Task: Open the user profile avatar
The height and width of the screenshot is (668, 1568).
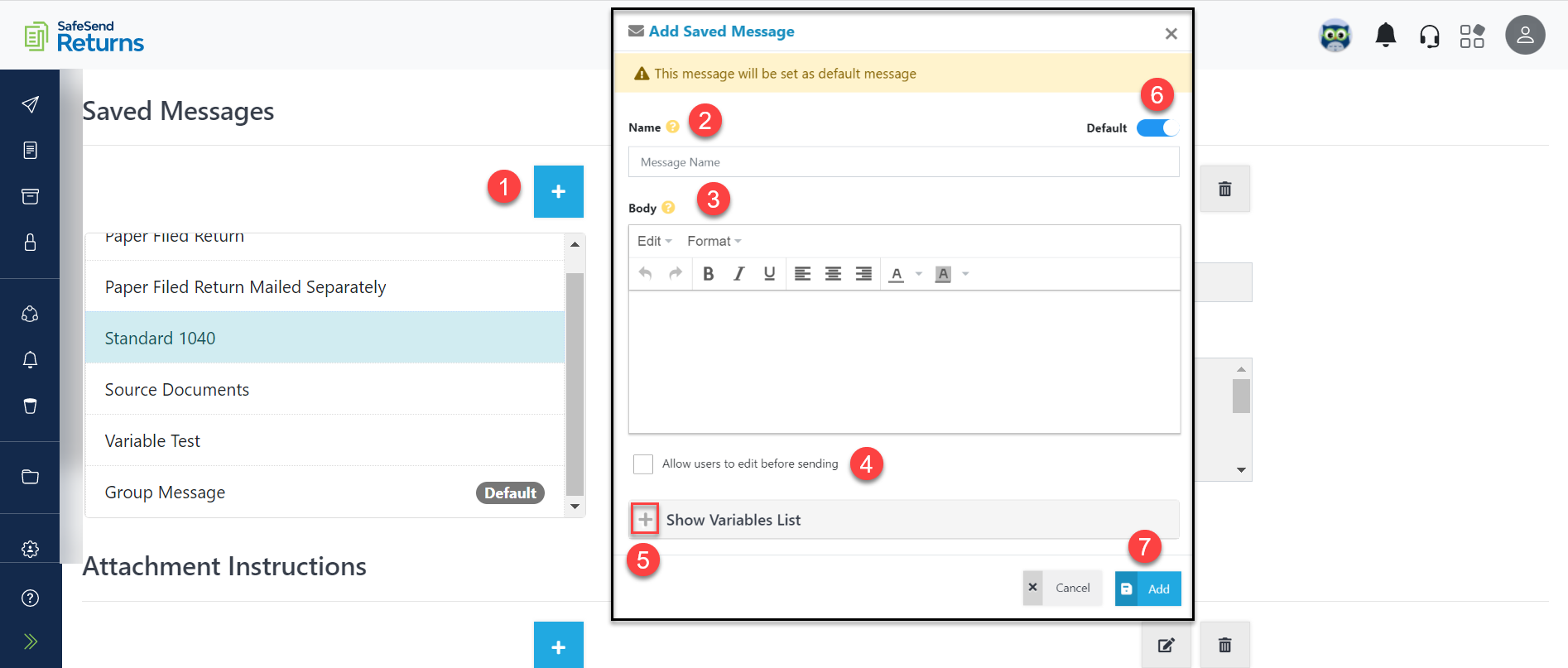Action: coord(1524,36)
